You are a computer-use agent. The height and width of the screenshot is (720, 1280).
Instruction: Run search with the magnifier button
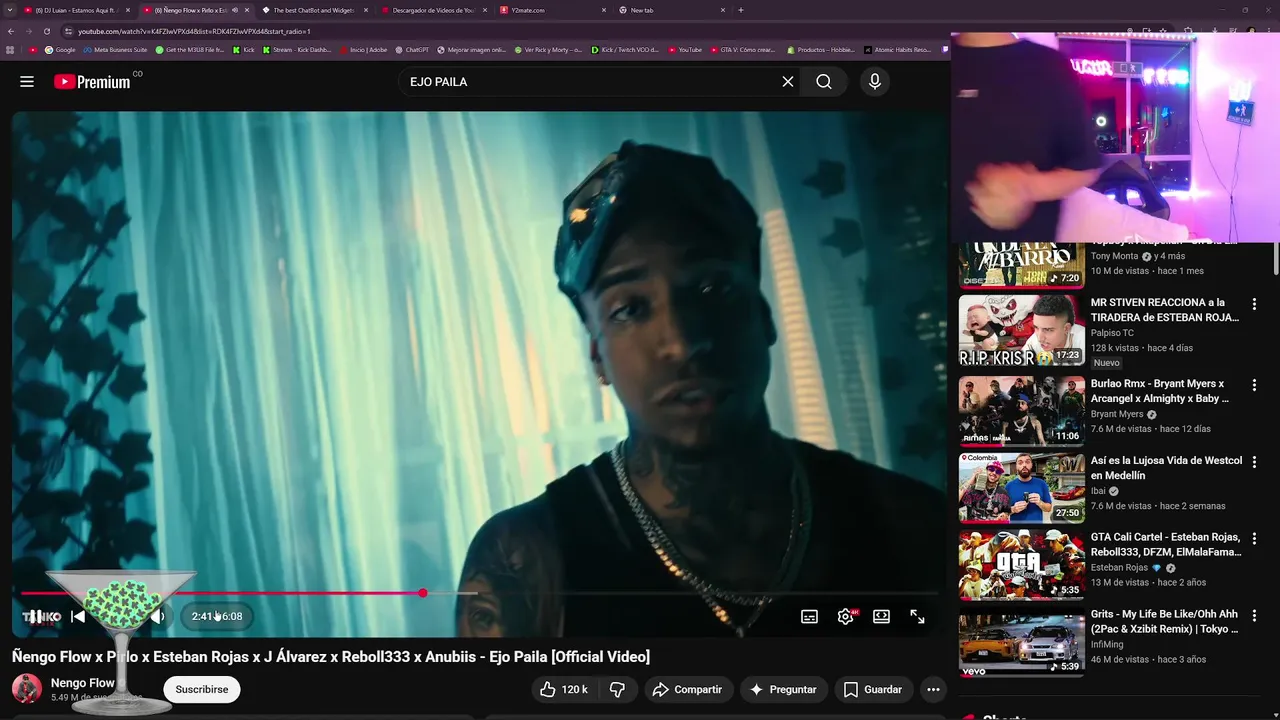click(x=824, y=82)
